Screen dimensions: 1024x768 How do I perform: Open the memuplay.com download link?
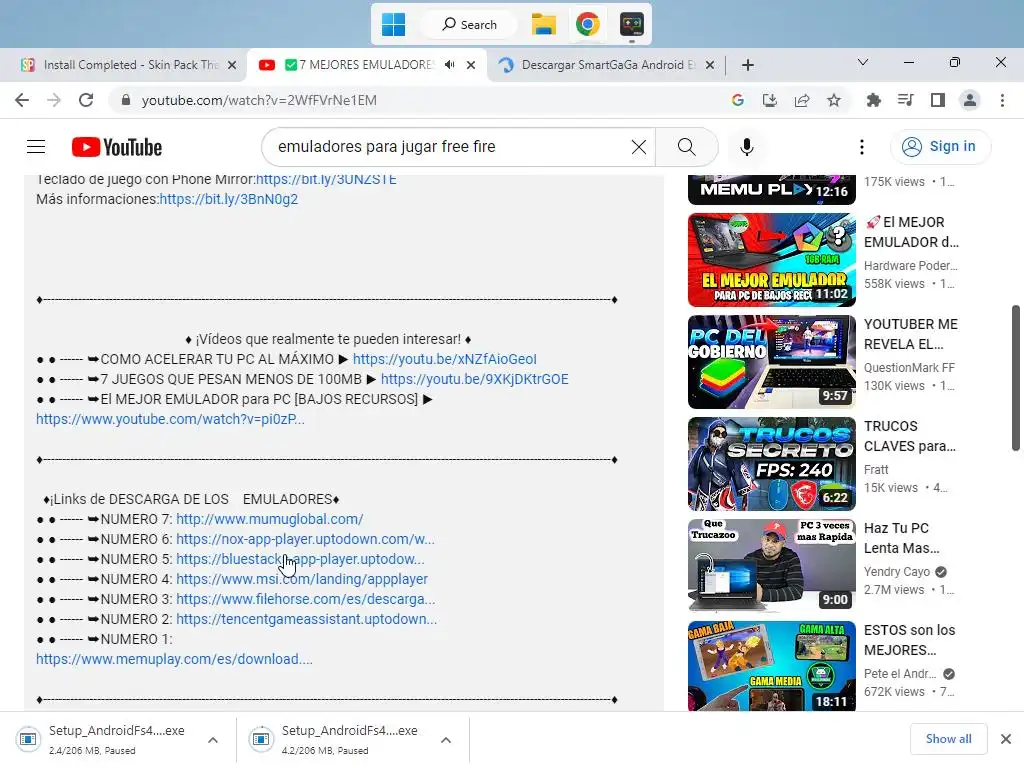coord(174,660)
